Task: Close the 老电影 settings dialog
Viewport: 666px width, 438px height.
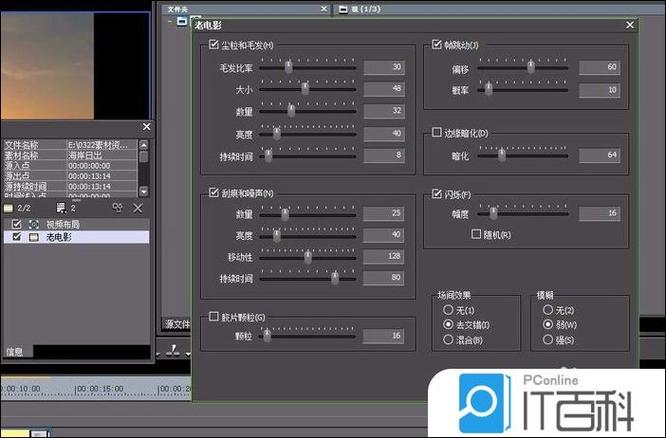Action: pos(630,25)
